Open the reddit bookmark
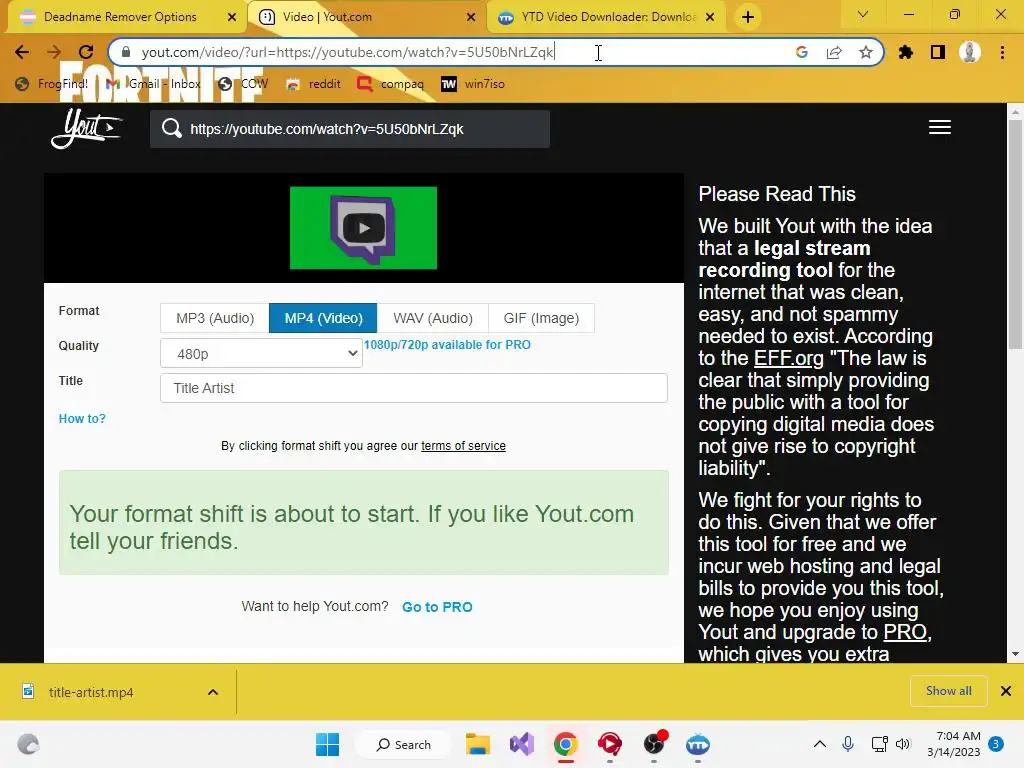The height and width of the screenshot is (768, 1024). point(314,84)
